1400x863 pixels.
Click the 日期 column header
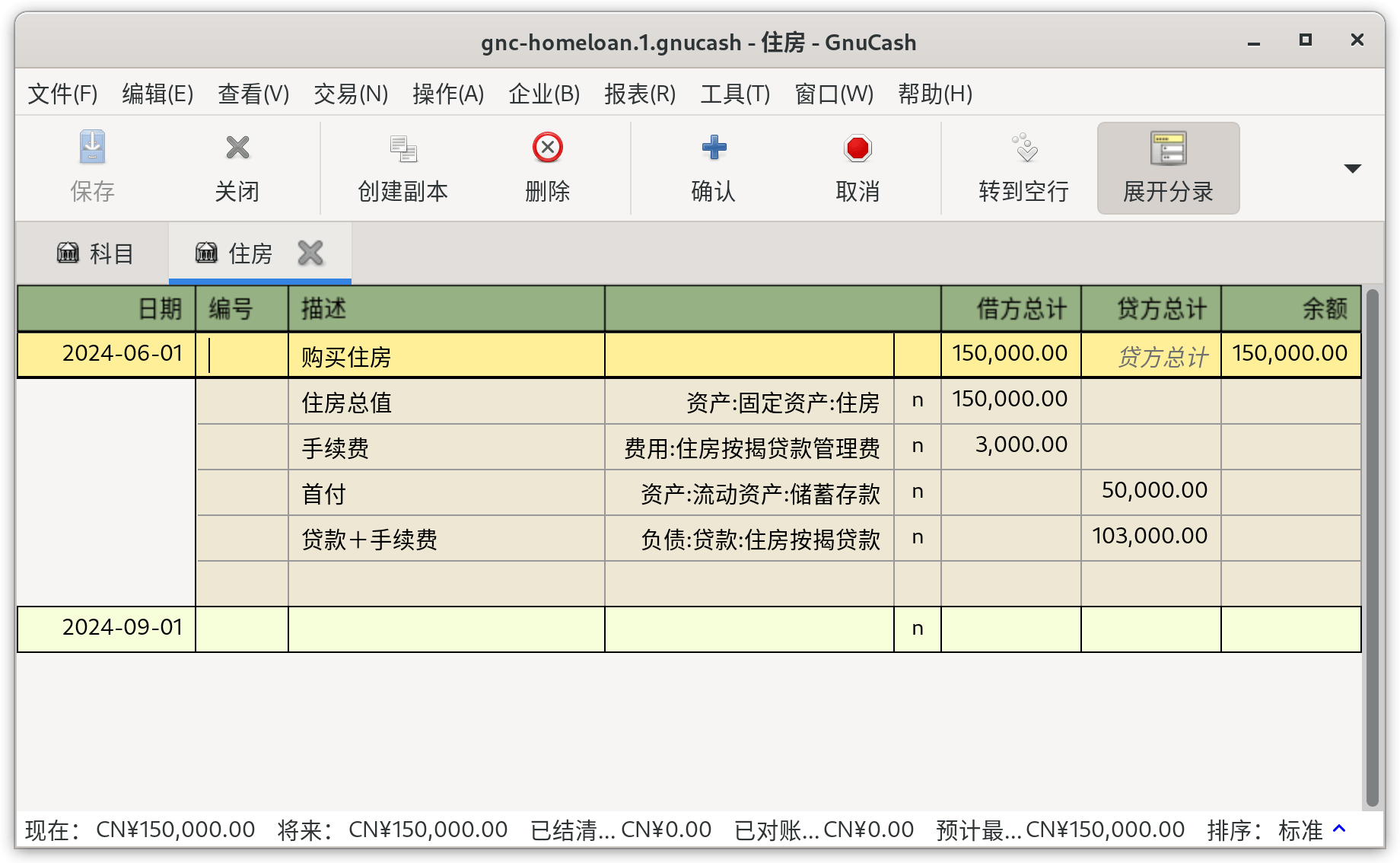(x=107, y=309)
